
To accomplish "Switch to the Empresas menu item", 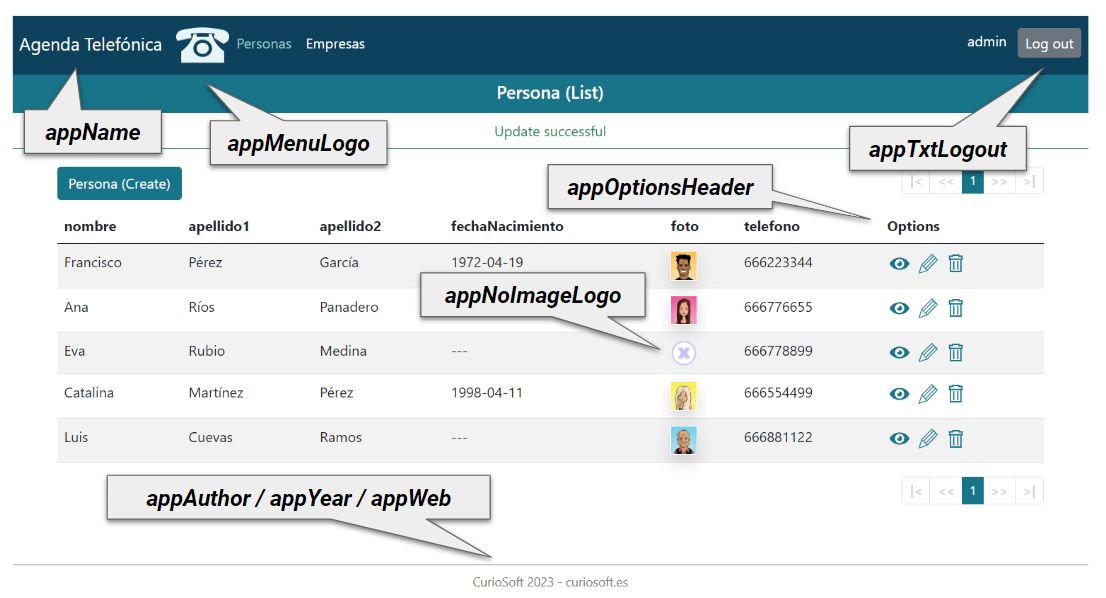I will pos(335,44).
